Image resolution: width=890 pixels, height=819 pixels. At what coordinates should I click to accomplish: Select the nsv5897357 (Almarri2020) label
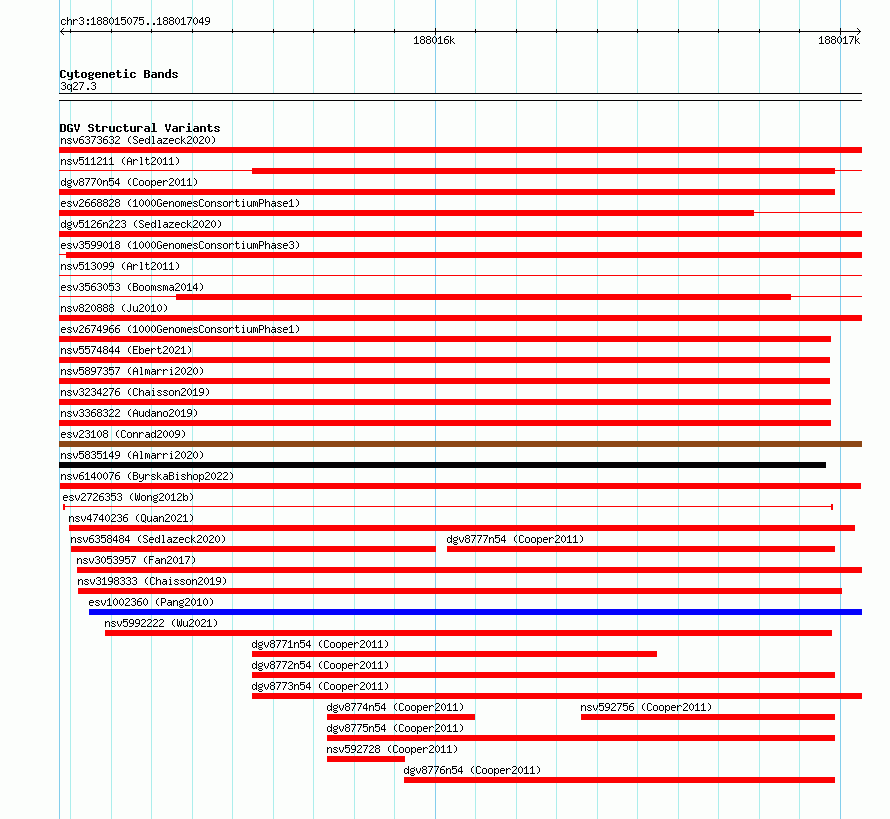point(132,371)
